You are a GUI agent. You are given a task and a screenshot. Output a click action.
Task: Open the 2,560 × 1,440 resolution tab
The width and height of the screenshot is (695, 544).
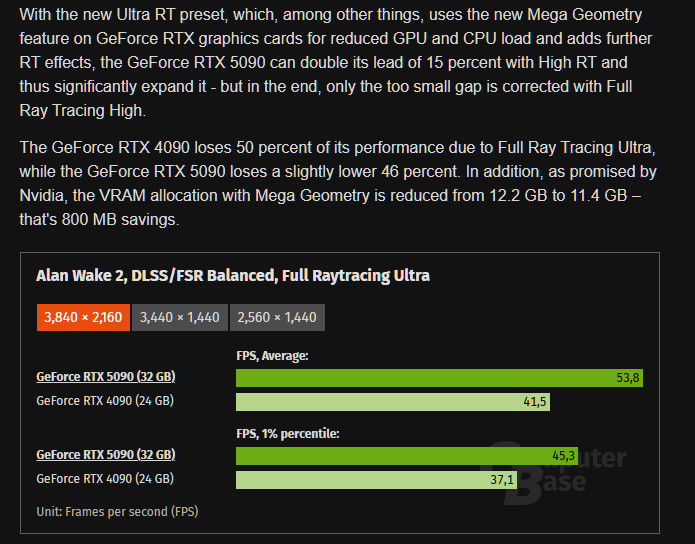point(277,318)
